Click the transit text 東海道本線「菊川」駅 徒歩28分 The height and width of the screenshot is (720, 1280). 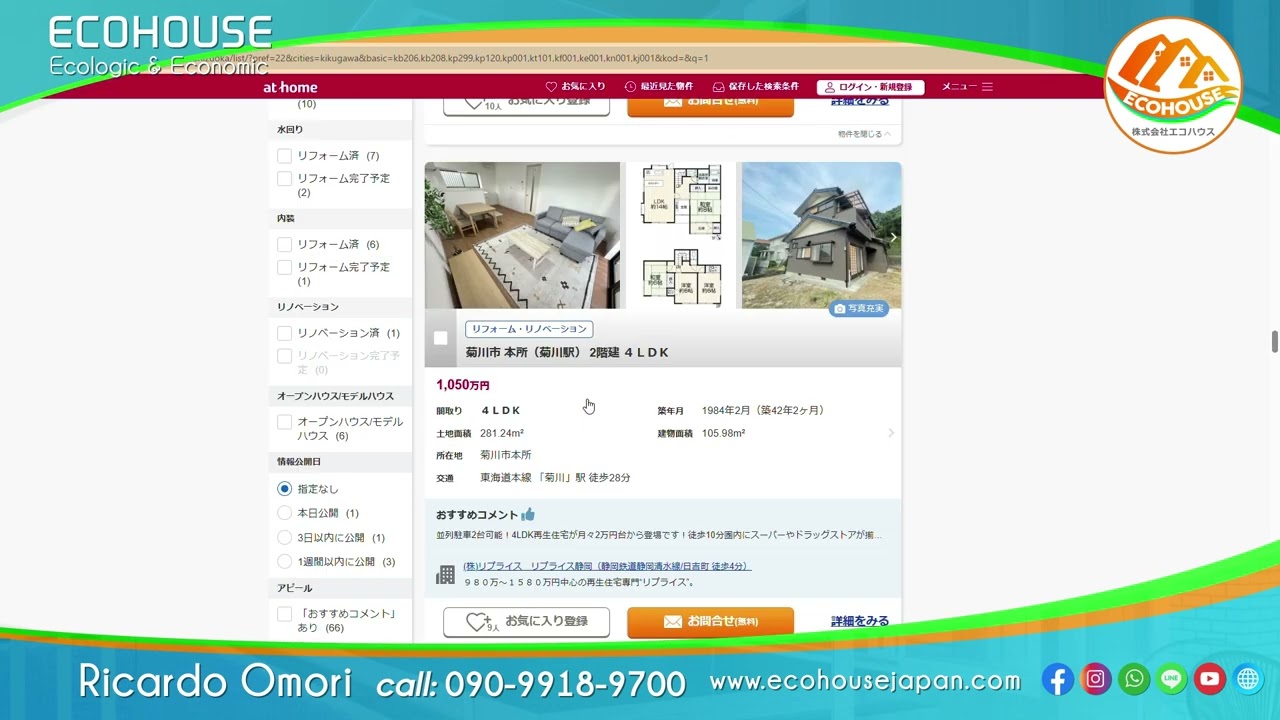pos(555,478)
